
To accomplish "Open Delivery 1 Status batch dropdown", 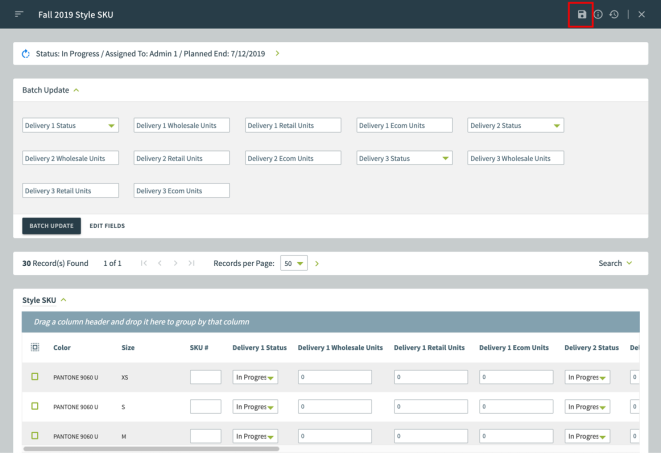I will (70, 125).
